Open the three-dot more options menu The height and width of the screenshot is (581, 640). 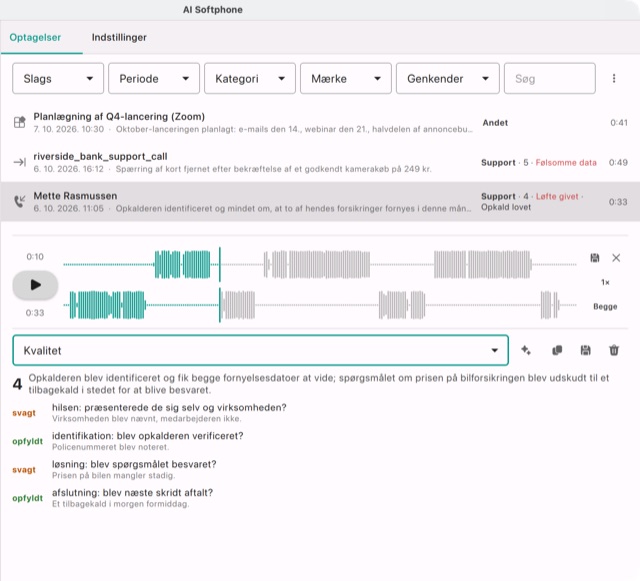[x=614, y=78]
